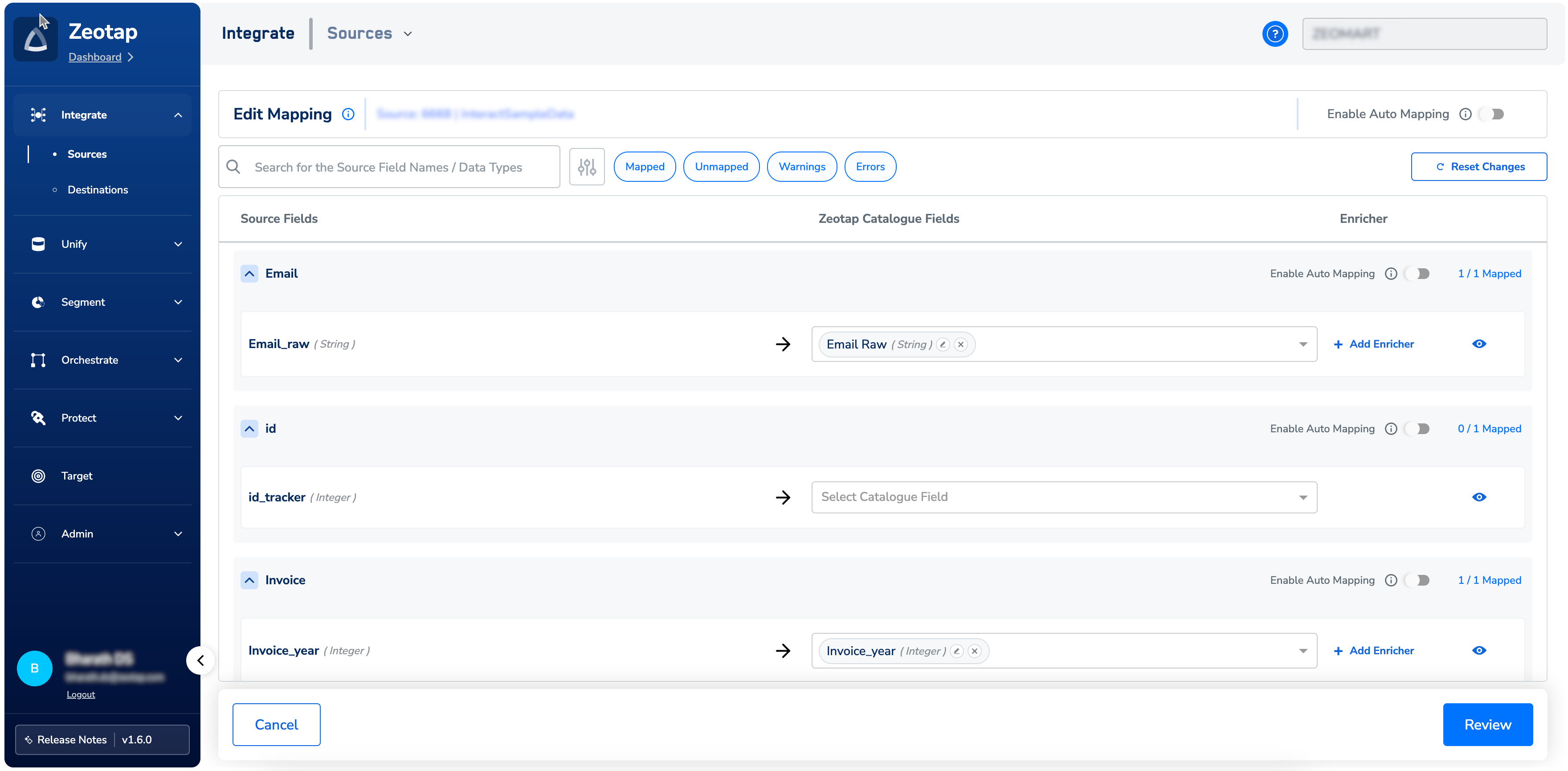The width and height of the screenshot is (1568, 771).
Task: Remove Invoice_year mapping with its x icon
Action: click(975, 651)
